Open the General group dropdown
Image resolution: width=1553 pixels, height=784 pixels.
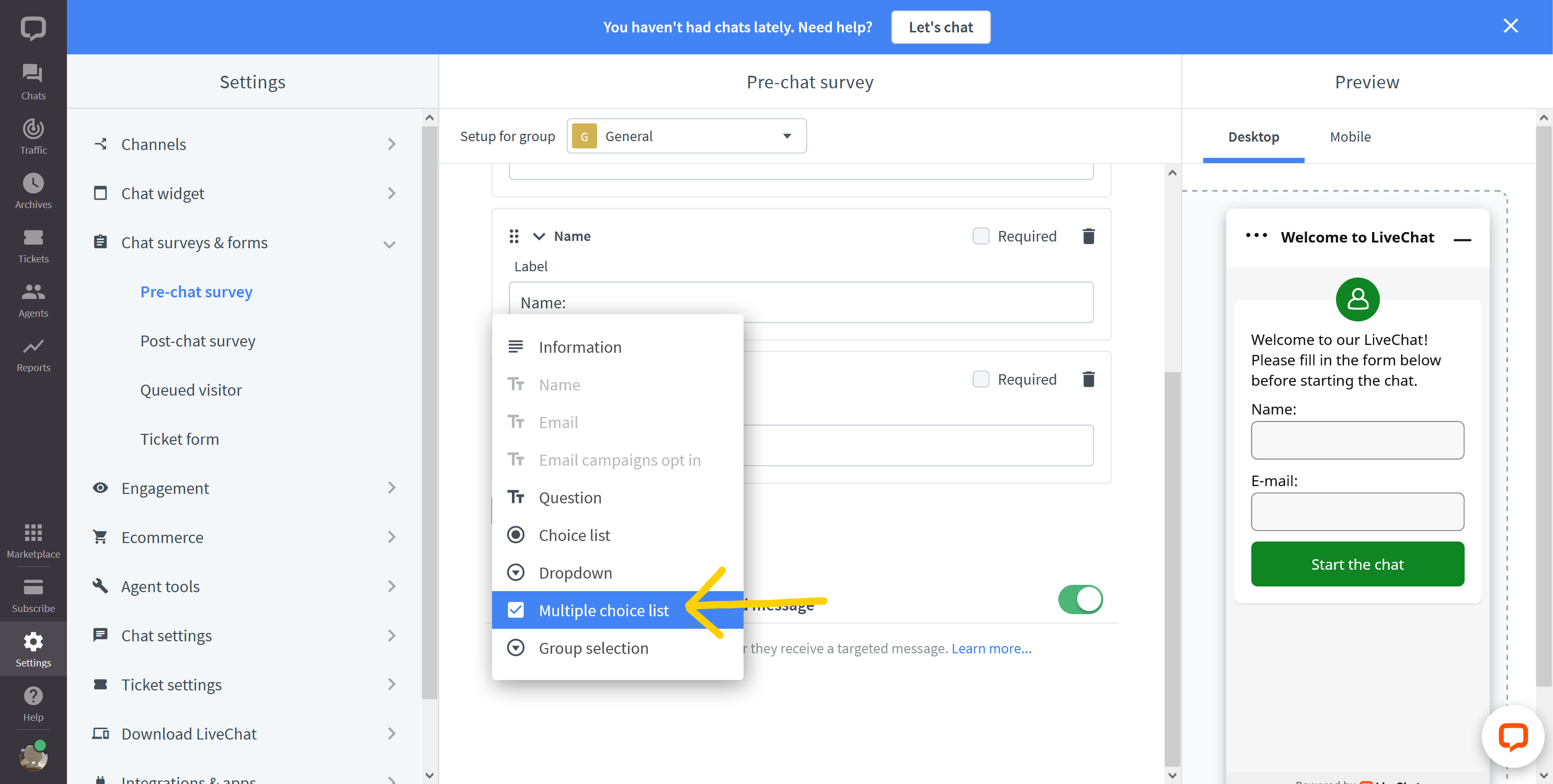pos(686,136)
